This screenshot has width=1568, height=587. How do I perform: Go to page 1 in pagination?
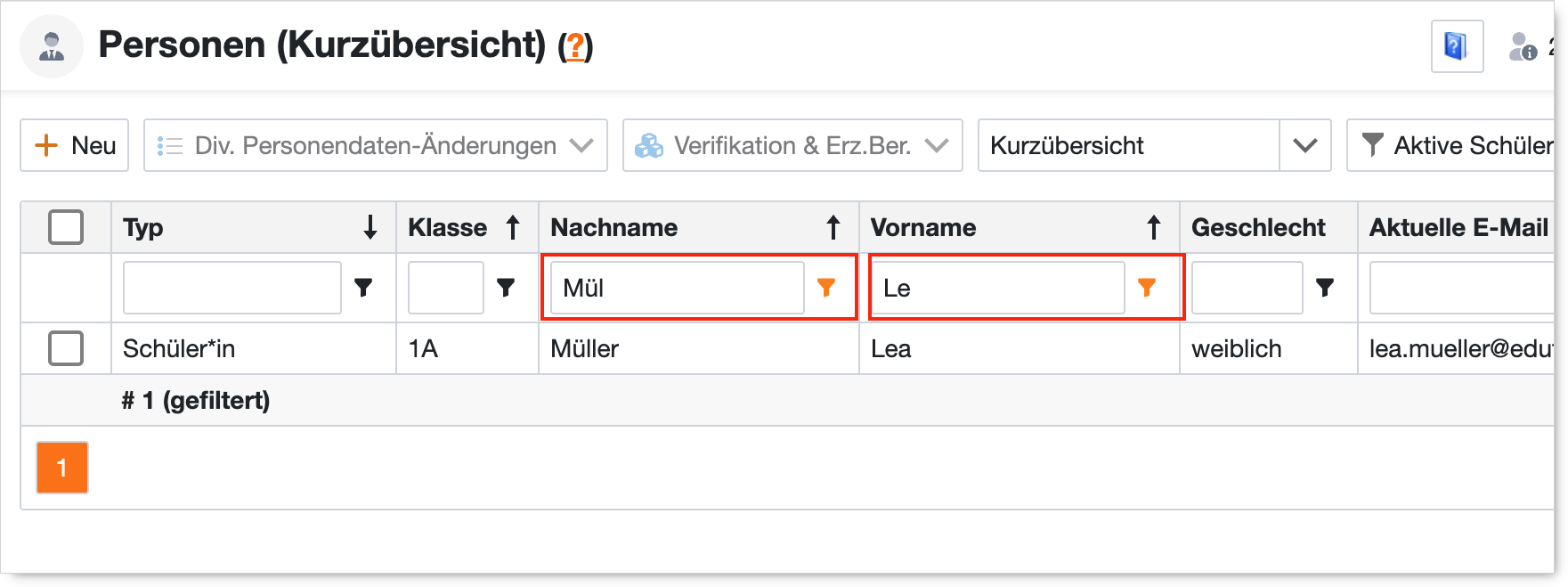click(x=62, y=468)
